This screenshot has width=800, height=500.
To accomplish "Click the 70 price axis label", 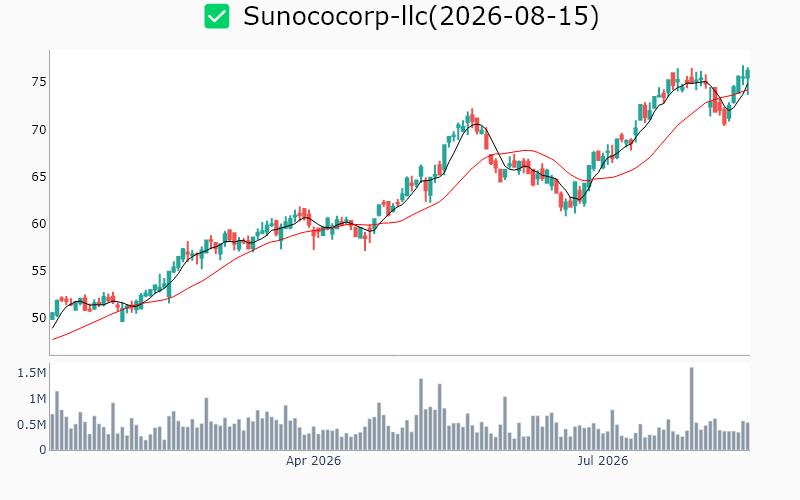I will (x=39, y=130).
